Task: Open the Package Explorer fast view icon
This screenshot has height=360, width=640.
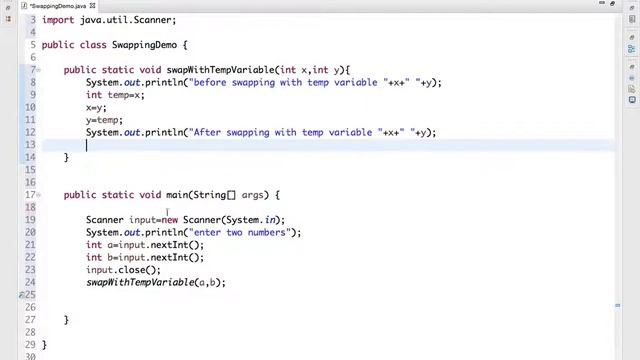Action: (x=8, y=19)
